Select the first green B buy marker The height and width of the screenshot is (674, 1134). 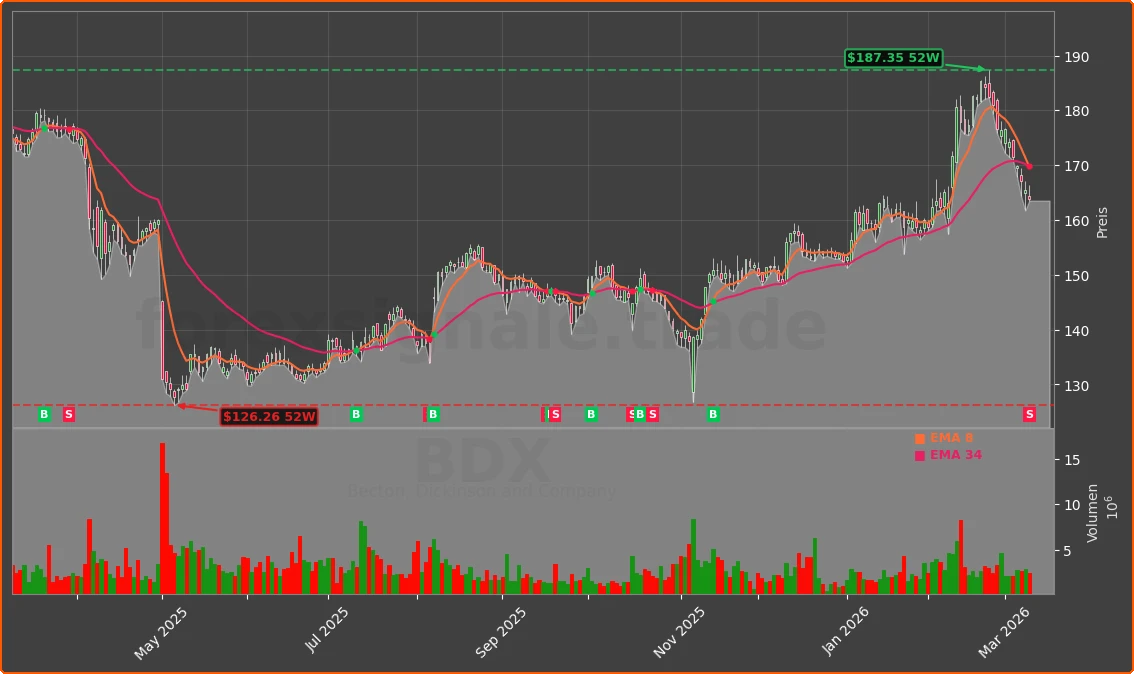click(44, 415)
